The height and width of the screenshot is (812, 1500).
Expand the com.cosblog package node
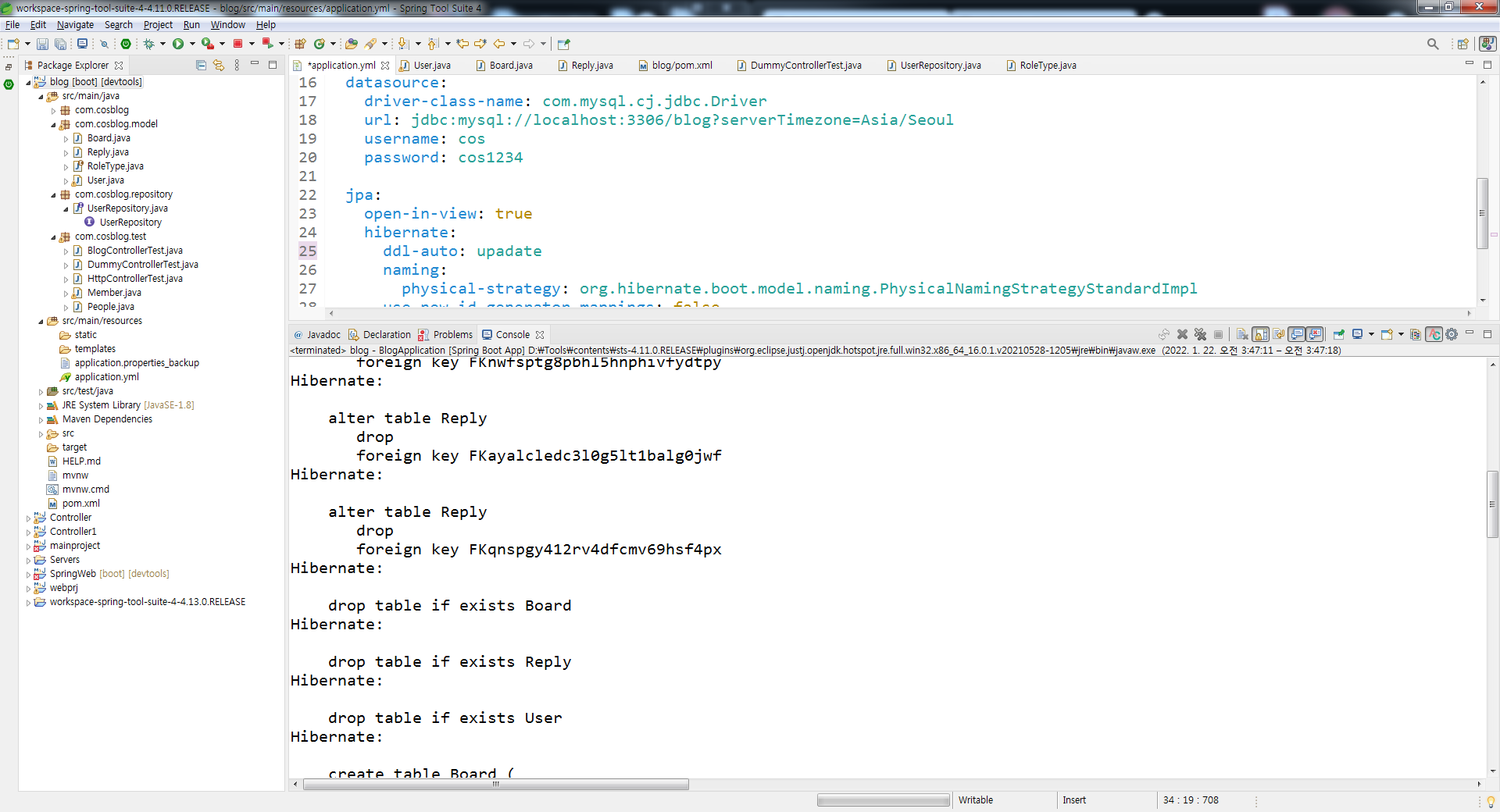coord(53,111)
